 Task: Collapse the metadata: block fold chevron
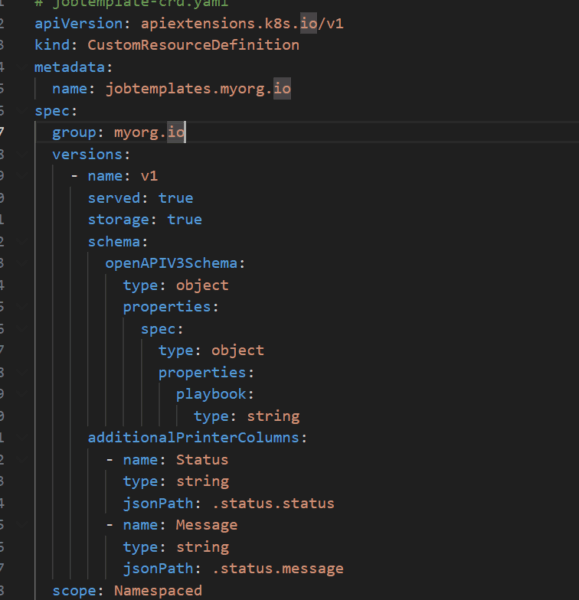pyautogui.click(x=21, y=67)
